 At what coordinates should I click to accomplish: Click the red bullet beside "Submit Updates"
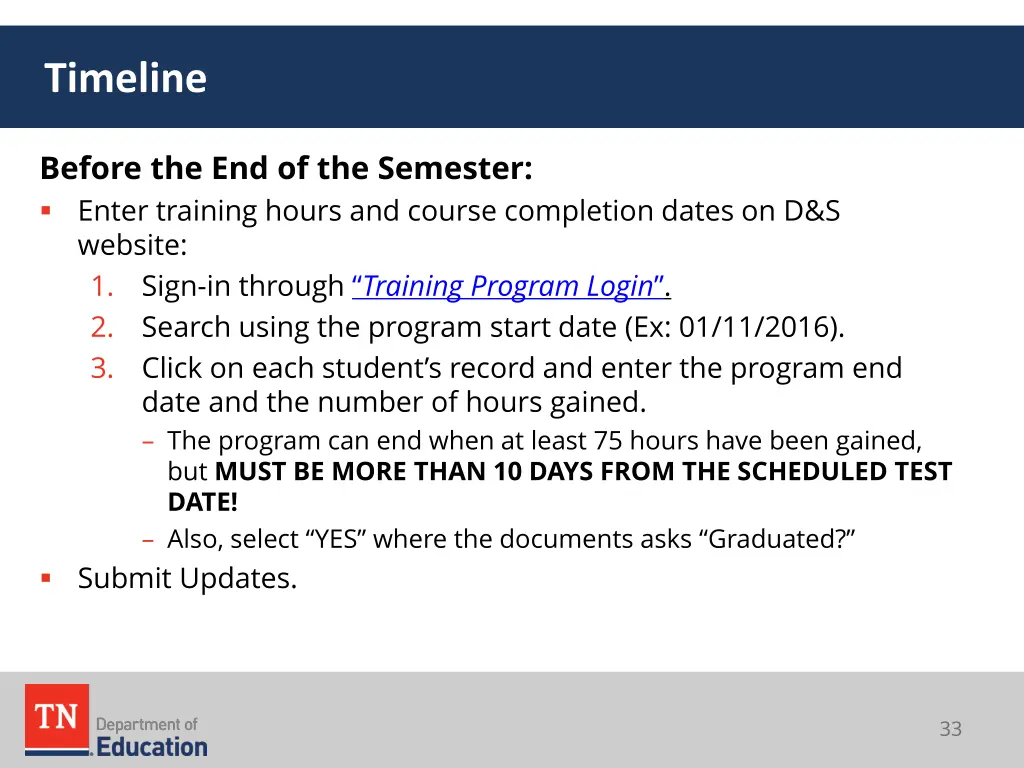pyautogui.click(x=46, y=578)
